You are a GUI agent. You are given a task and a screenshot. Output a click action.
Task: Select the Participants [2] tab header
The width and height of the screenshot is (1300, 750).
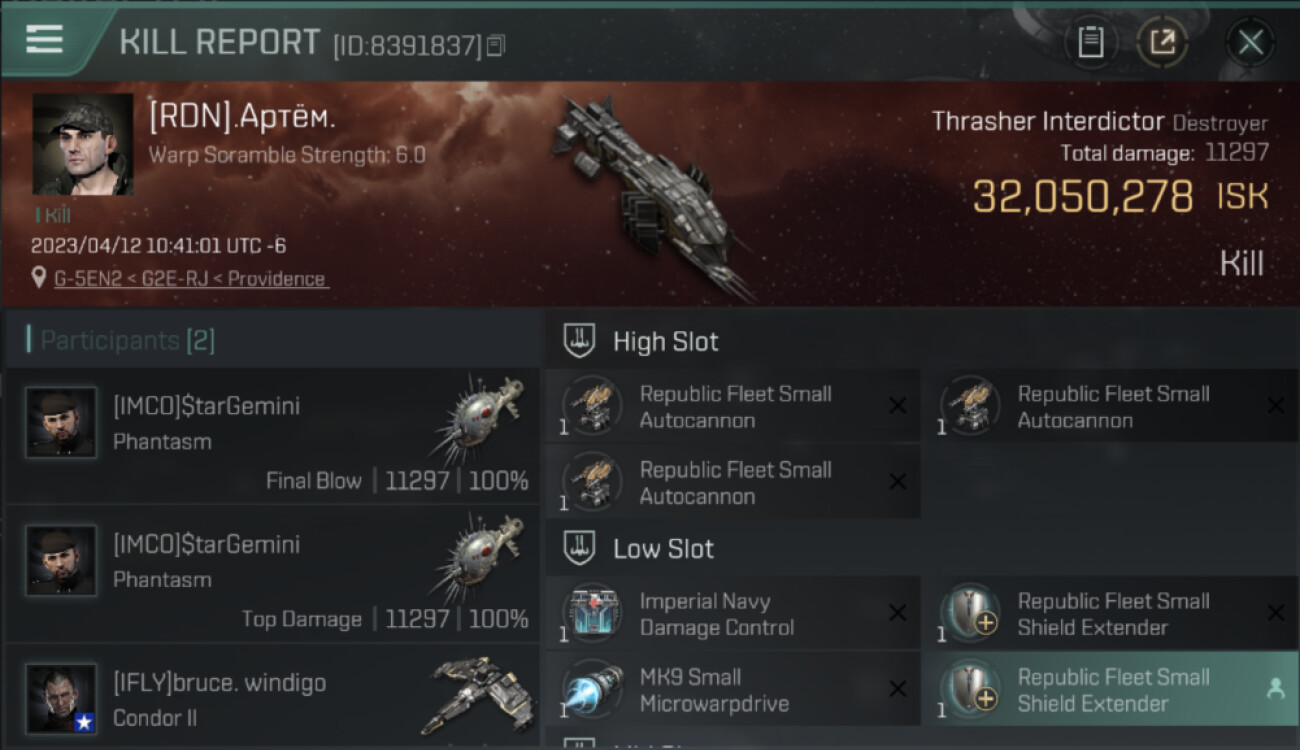(121, 340)
